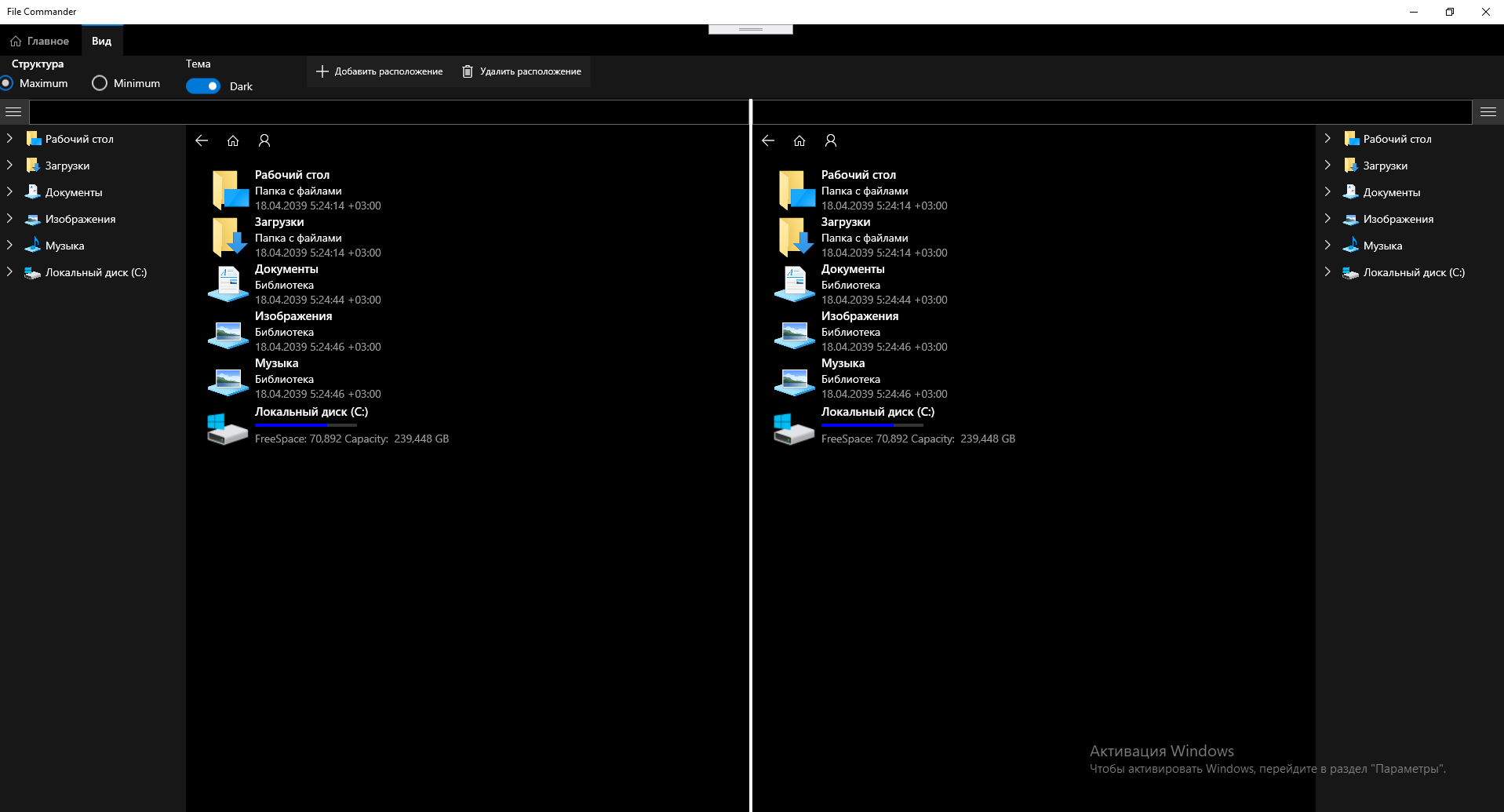Viewport: 1504px width, 812px height.
Task: Open user folder in the left pane
Action: (x=264, y=140)
